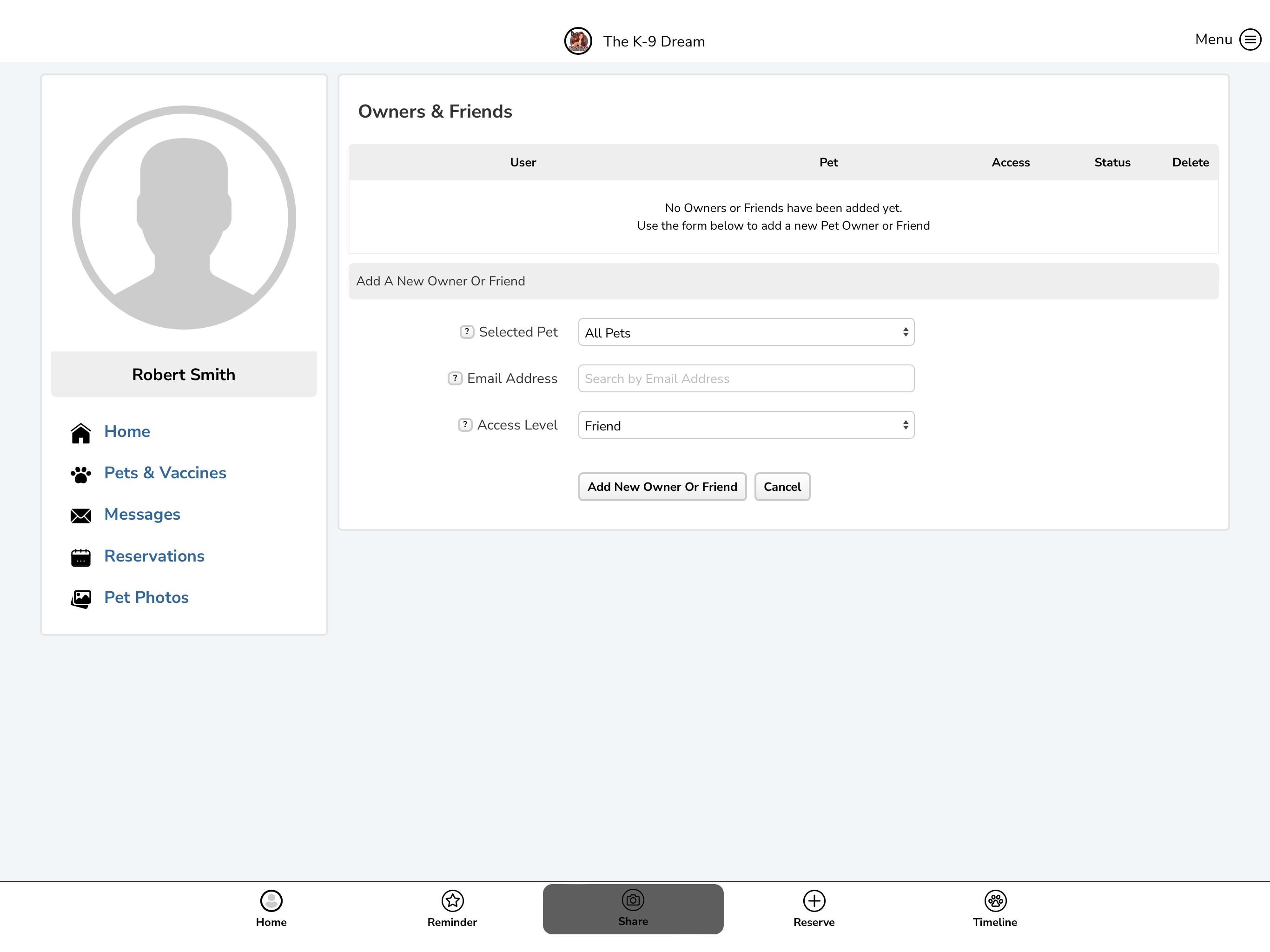Open the hamburger Menu icon
This screenshot has width=1270, height=952.
(1250, 40)
